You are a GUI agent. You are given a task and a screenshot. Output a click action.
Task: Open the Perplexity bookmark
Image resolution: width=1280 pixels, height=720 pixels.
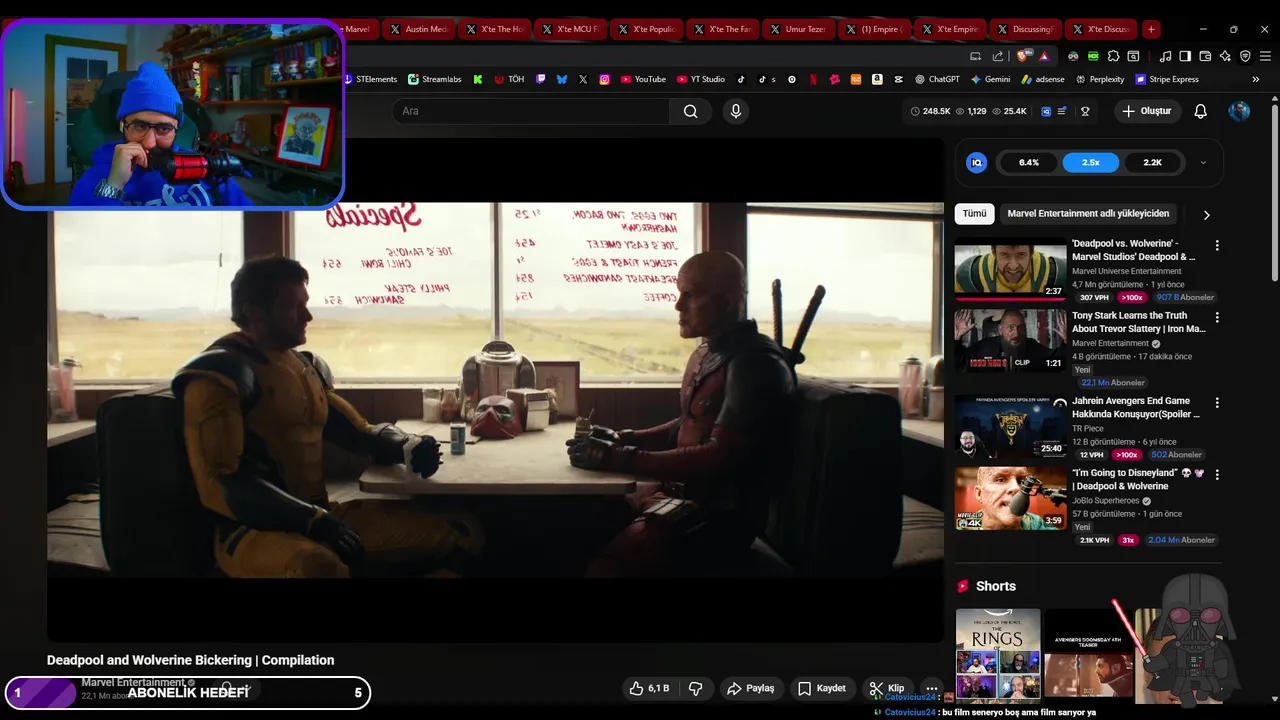[1100, 79]
